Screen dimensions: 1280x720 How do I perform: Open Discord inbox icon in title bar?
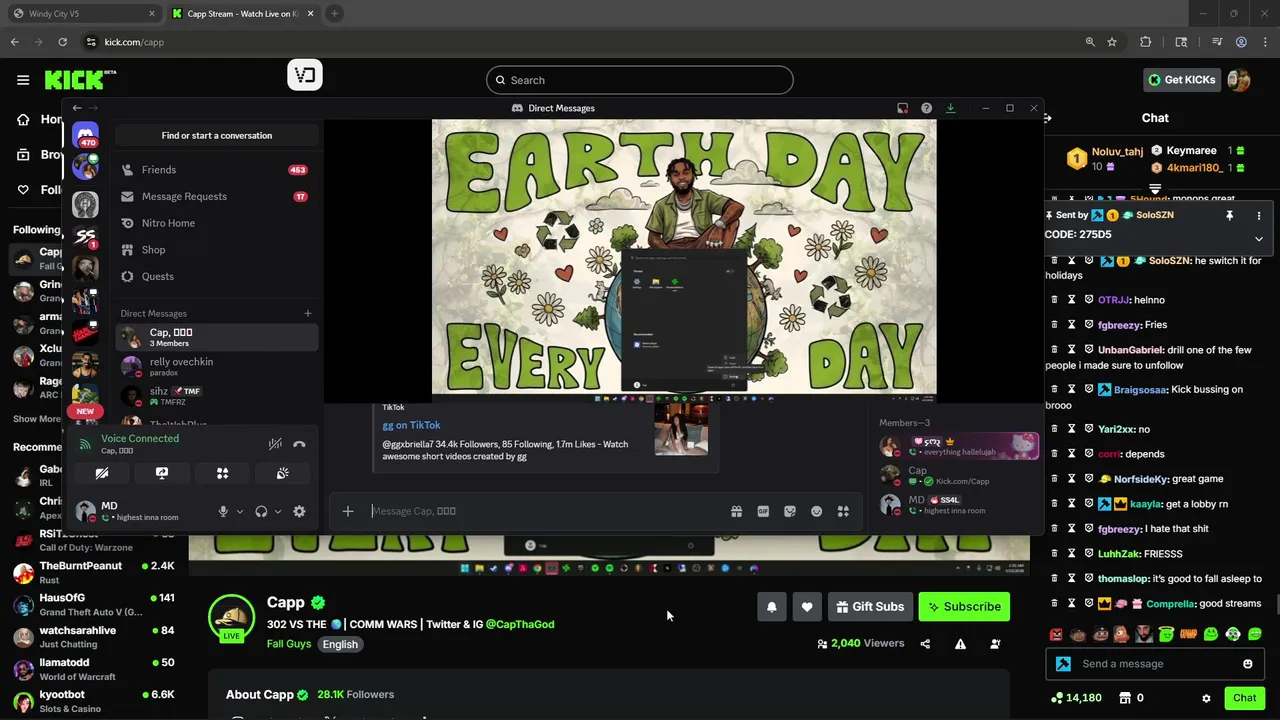click(902, 108)
